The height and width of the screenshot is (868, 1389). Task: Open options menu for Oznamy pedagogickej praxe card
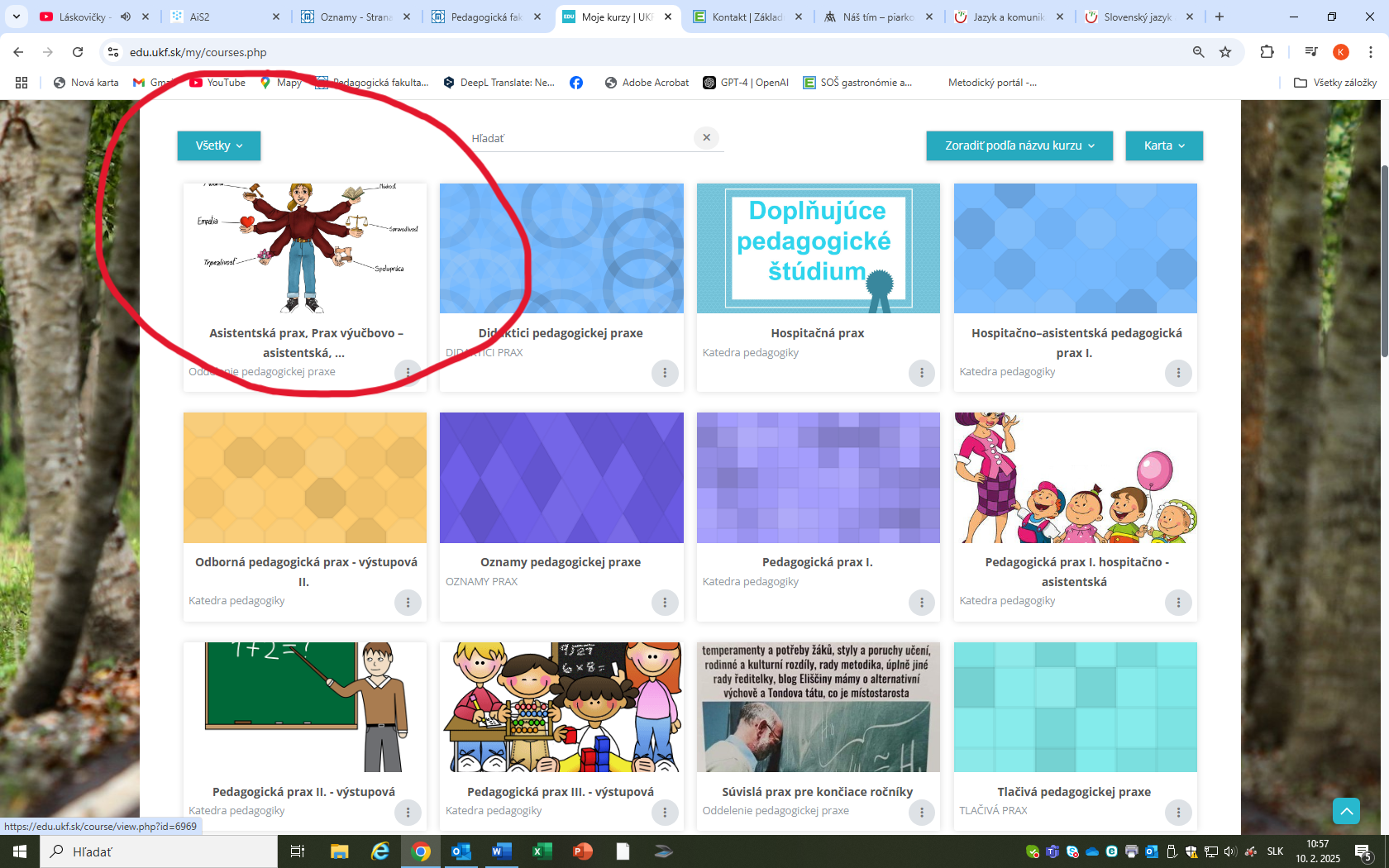click(665, 602)
